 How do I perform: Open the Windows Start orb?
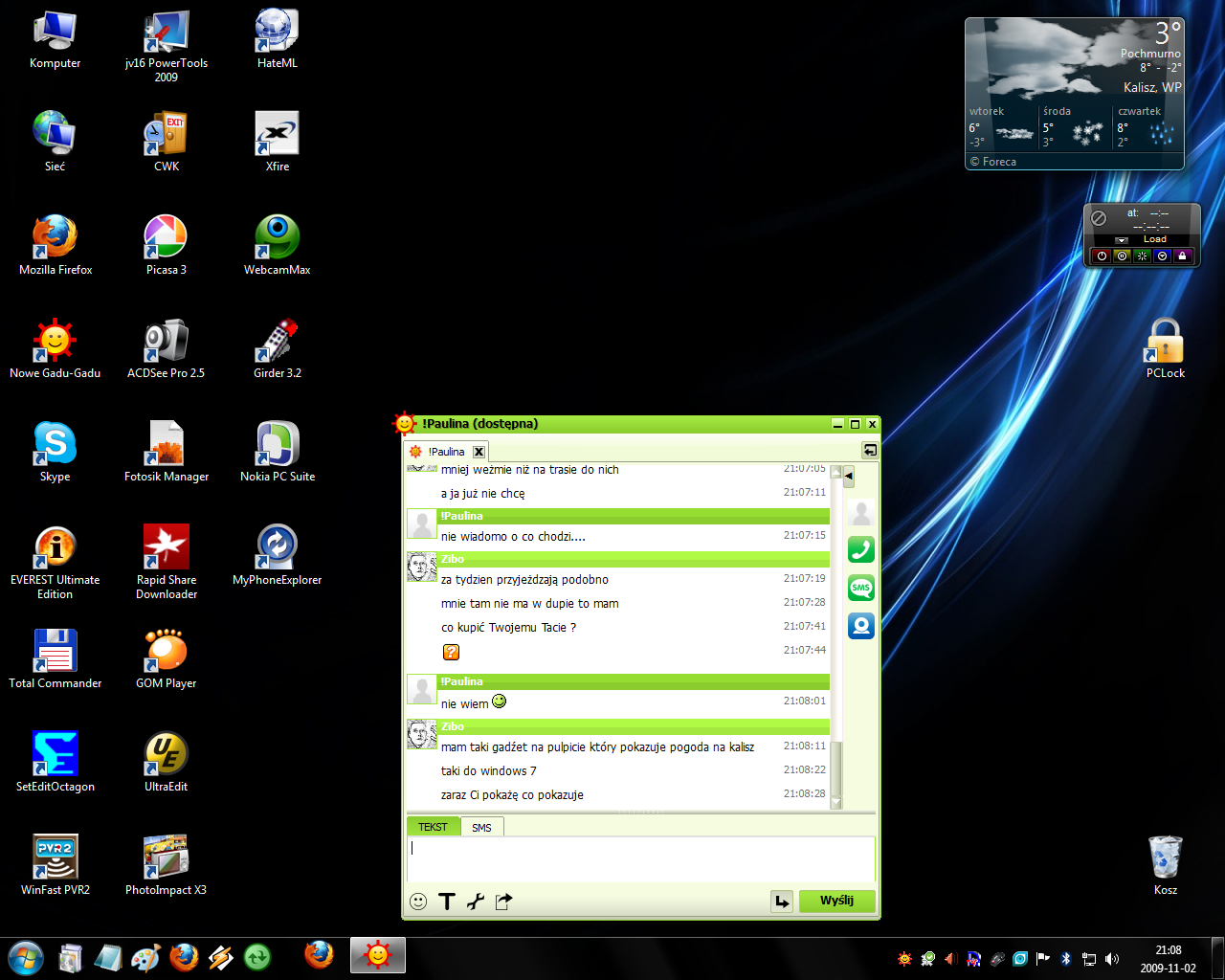(26, 957)
